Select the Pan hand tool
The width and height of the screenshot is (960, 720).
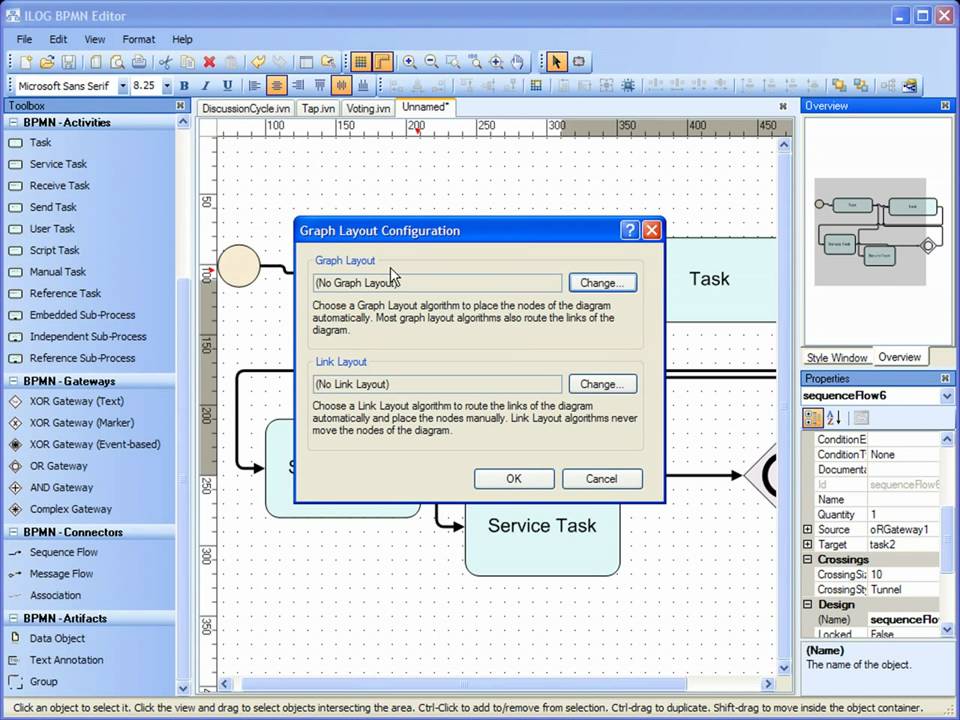517,62
